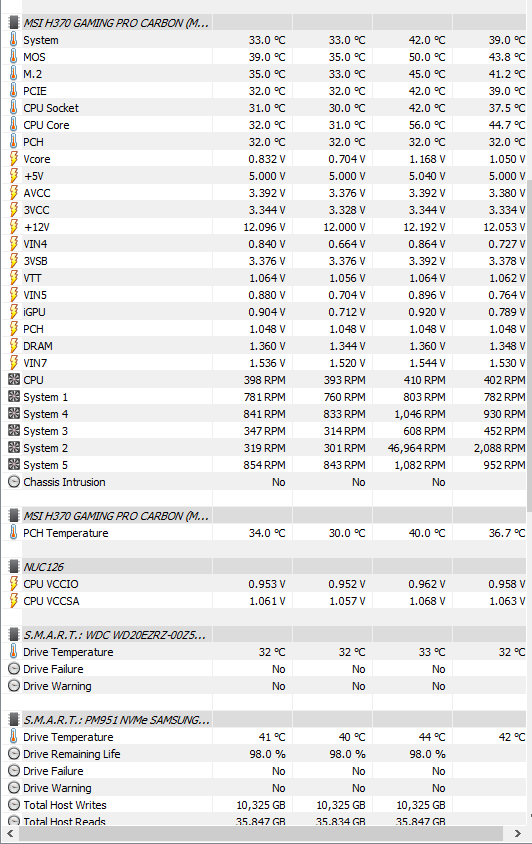
Task: Click the thermometer icon next to CPU Socket
Action: (x=13, y=108)
